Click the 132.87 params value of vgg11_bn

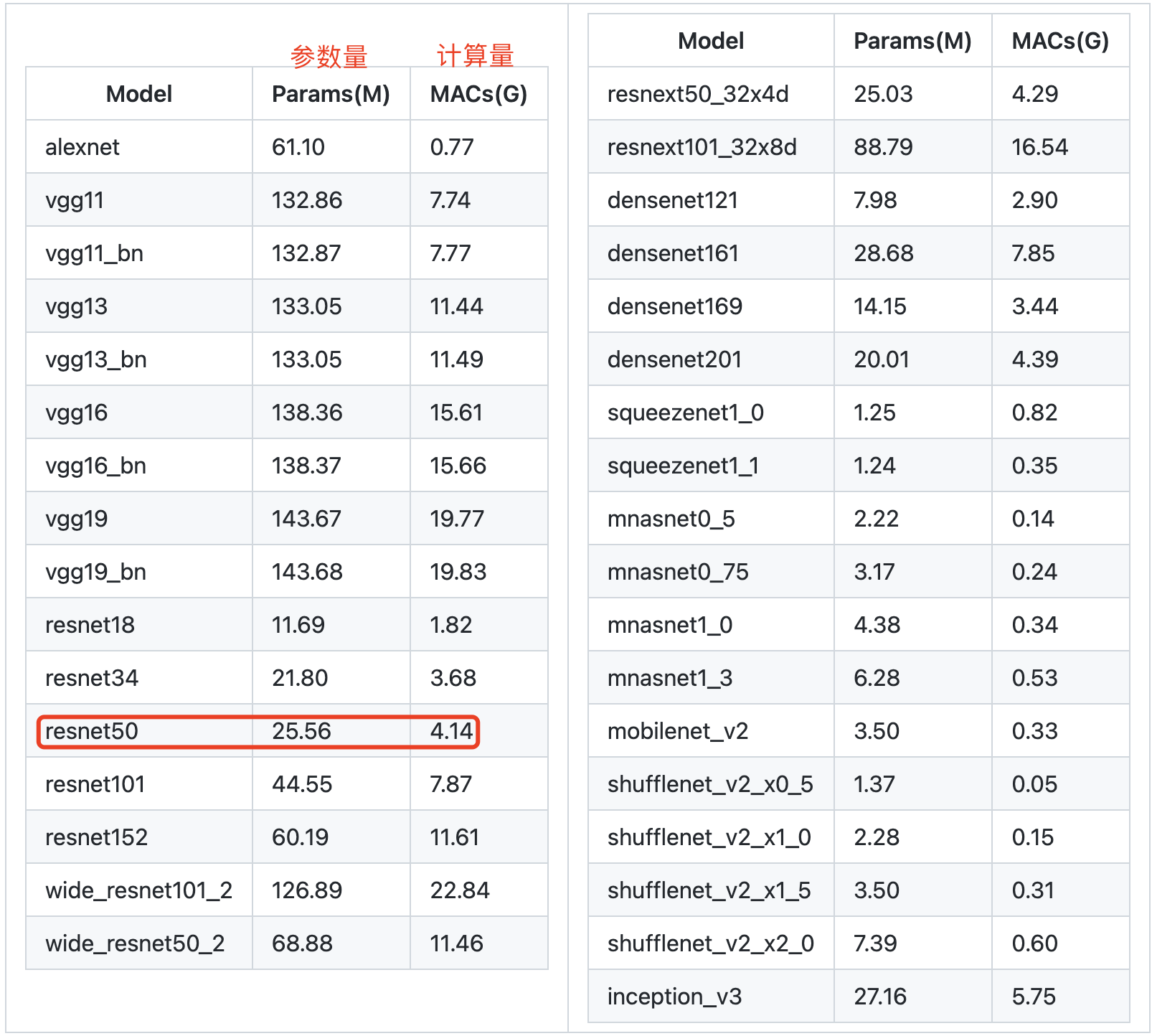pos(306,253)
